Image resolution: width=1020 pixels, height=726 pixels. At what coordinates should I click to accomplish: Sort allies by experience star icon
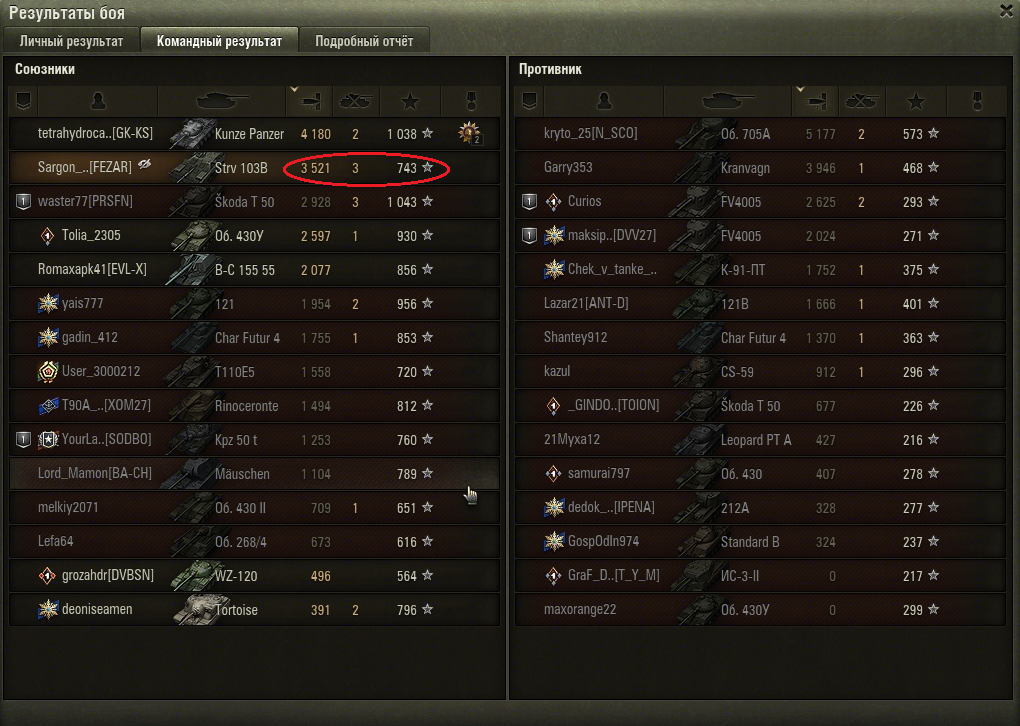point(410,101)
